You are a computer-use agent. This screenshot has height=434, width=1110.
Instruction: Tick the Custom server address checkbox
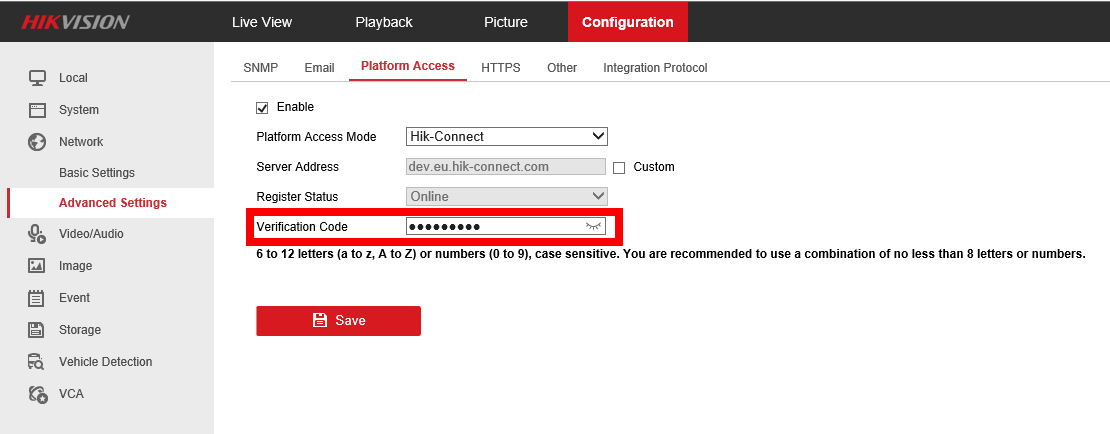click(619, 167)
